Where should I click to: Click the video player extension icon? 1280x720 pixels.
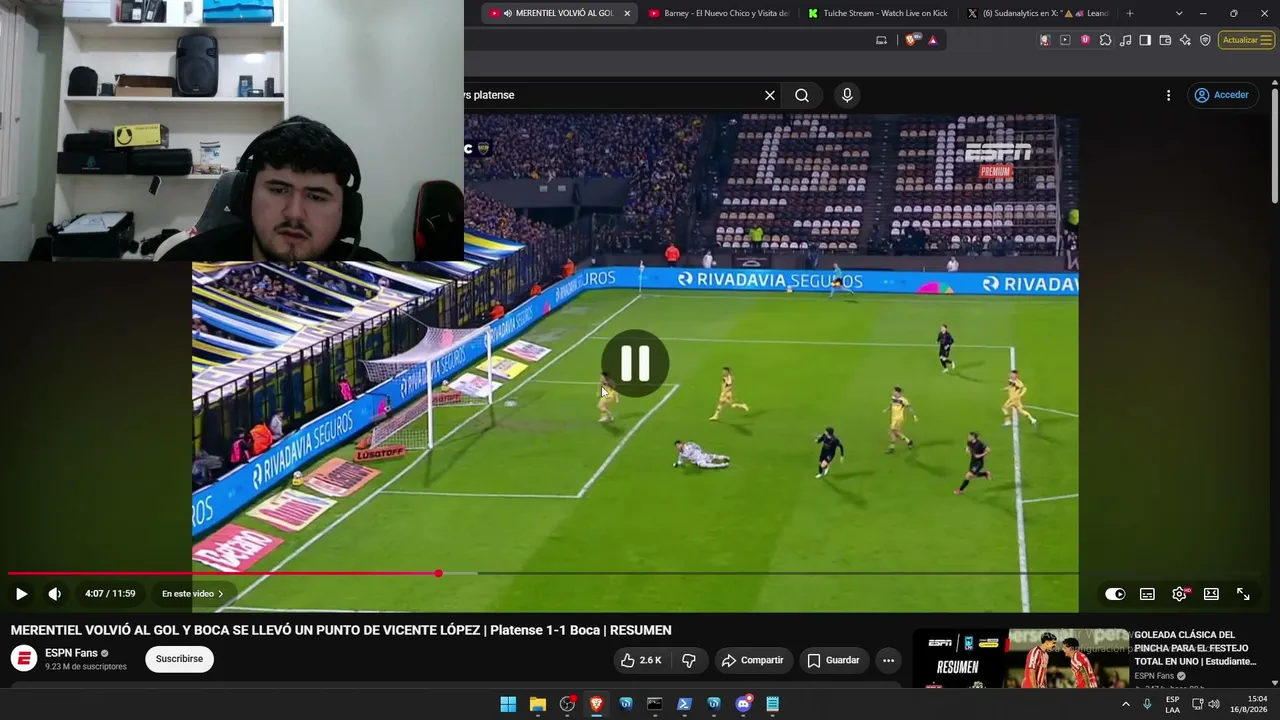tap(1065, 40)
